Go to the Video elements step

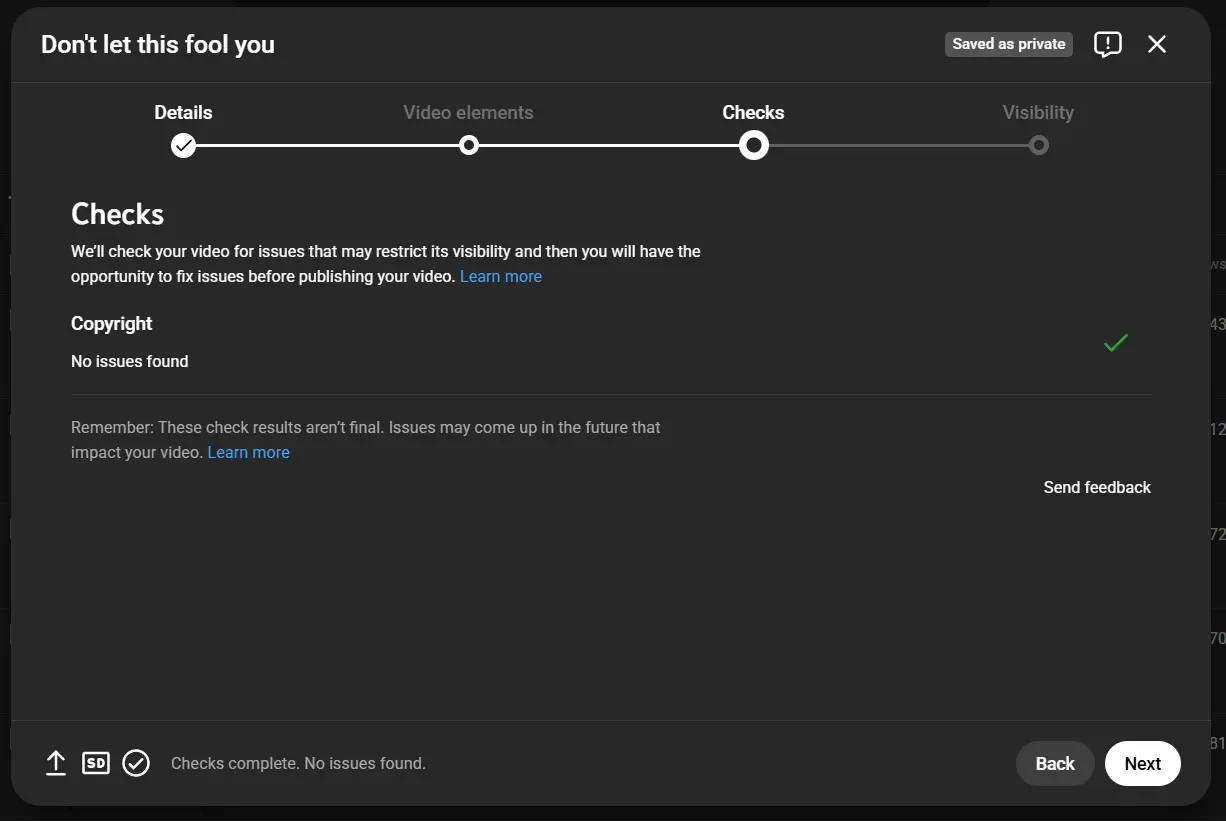click(x=468, y=112)
